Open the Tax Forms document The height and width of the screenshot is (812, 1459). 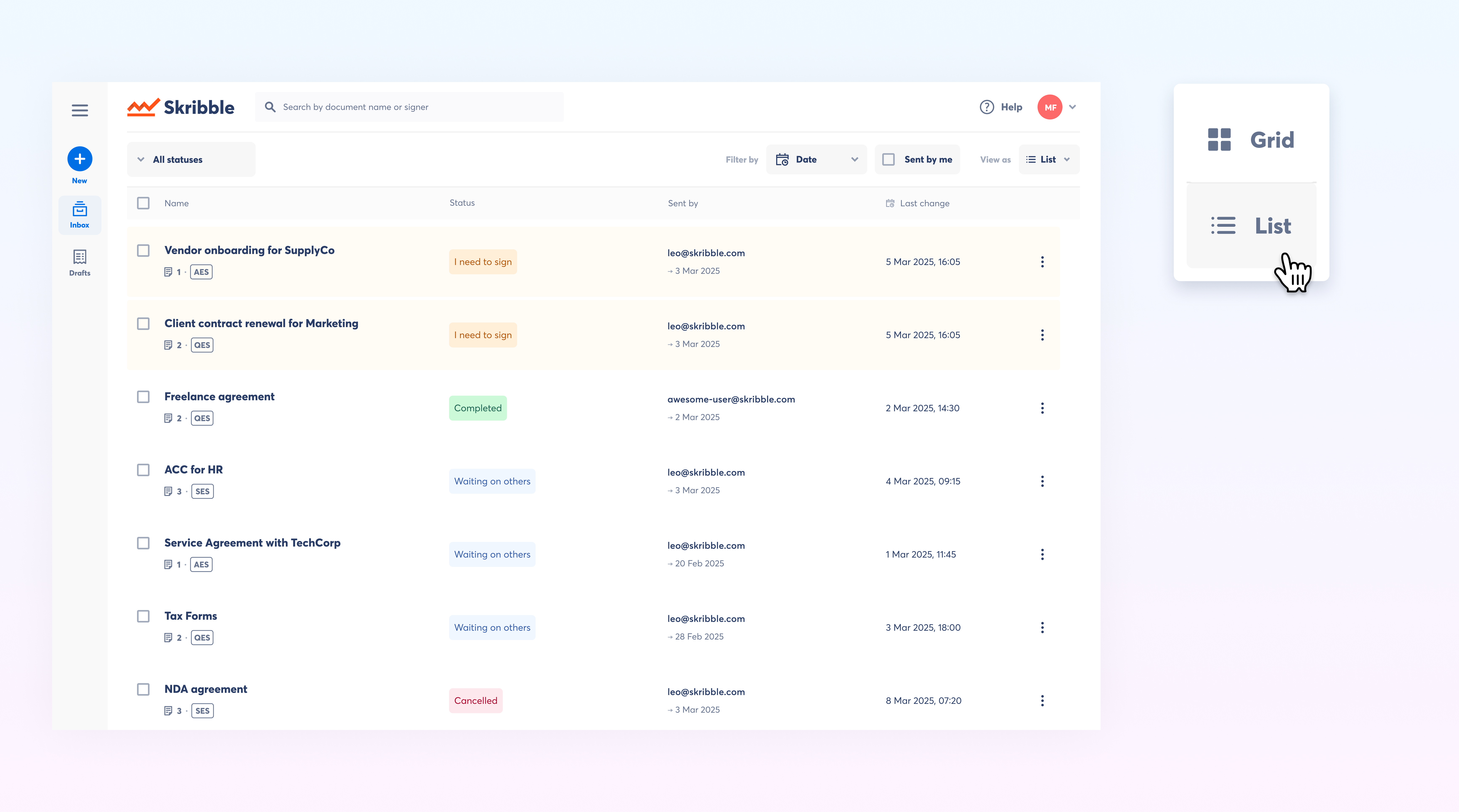pos(191,616)
